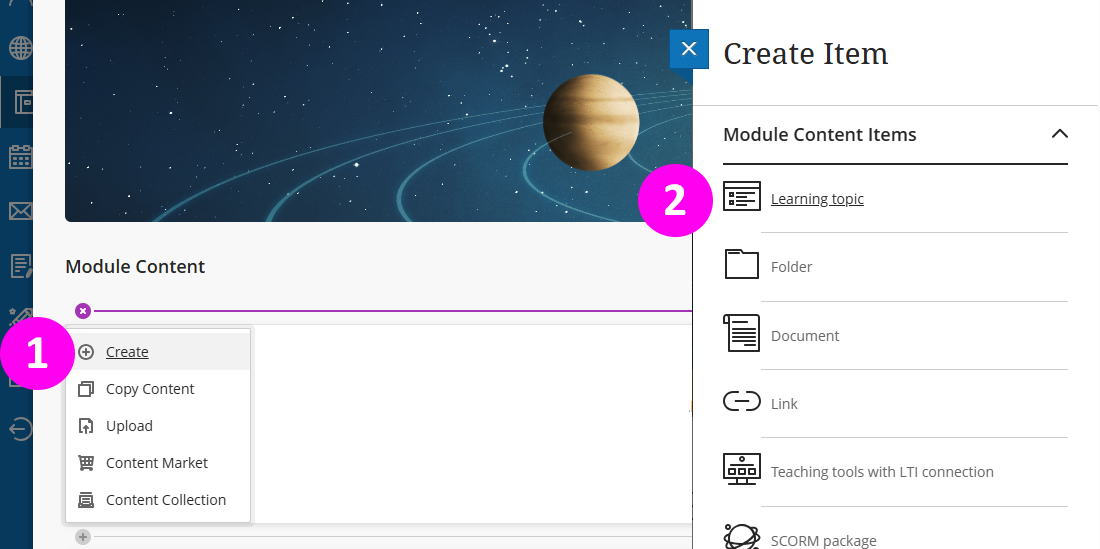1100x549 pixels.
Task: Close the Create Item panel
Action: click(x=689, y=48)
